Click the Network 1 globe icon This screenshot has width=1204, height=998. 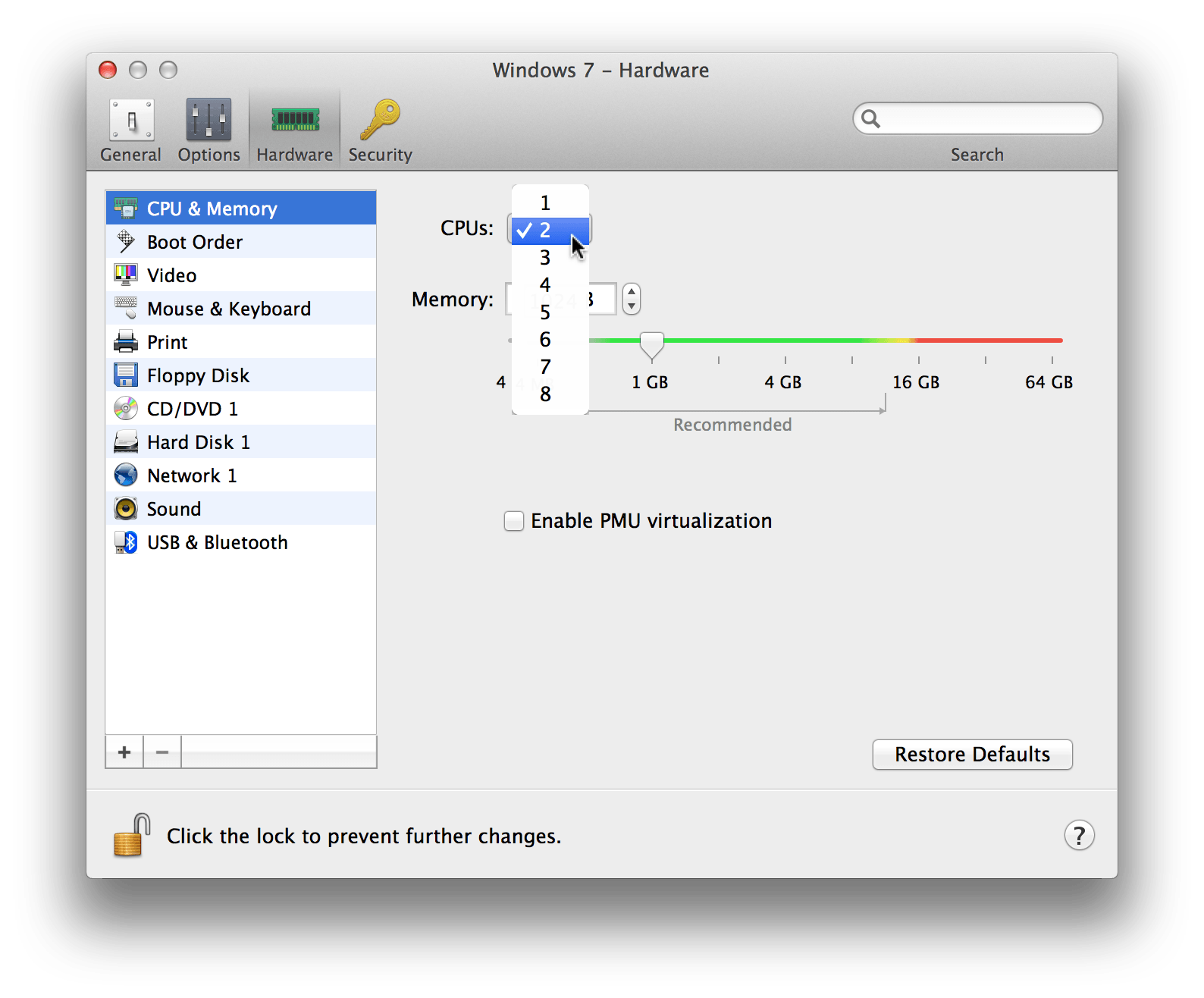click(126, 475)
